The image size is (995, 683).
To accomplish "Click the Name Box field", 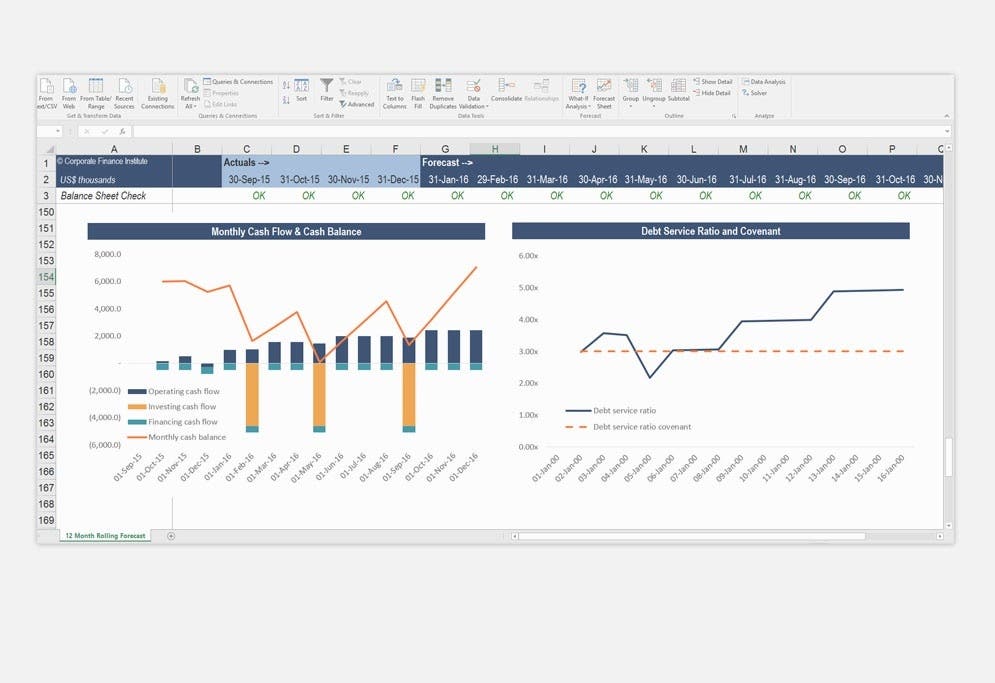I will [x=50, y=129].
